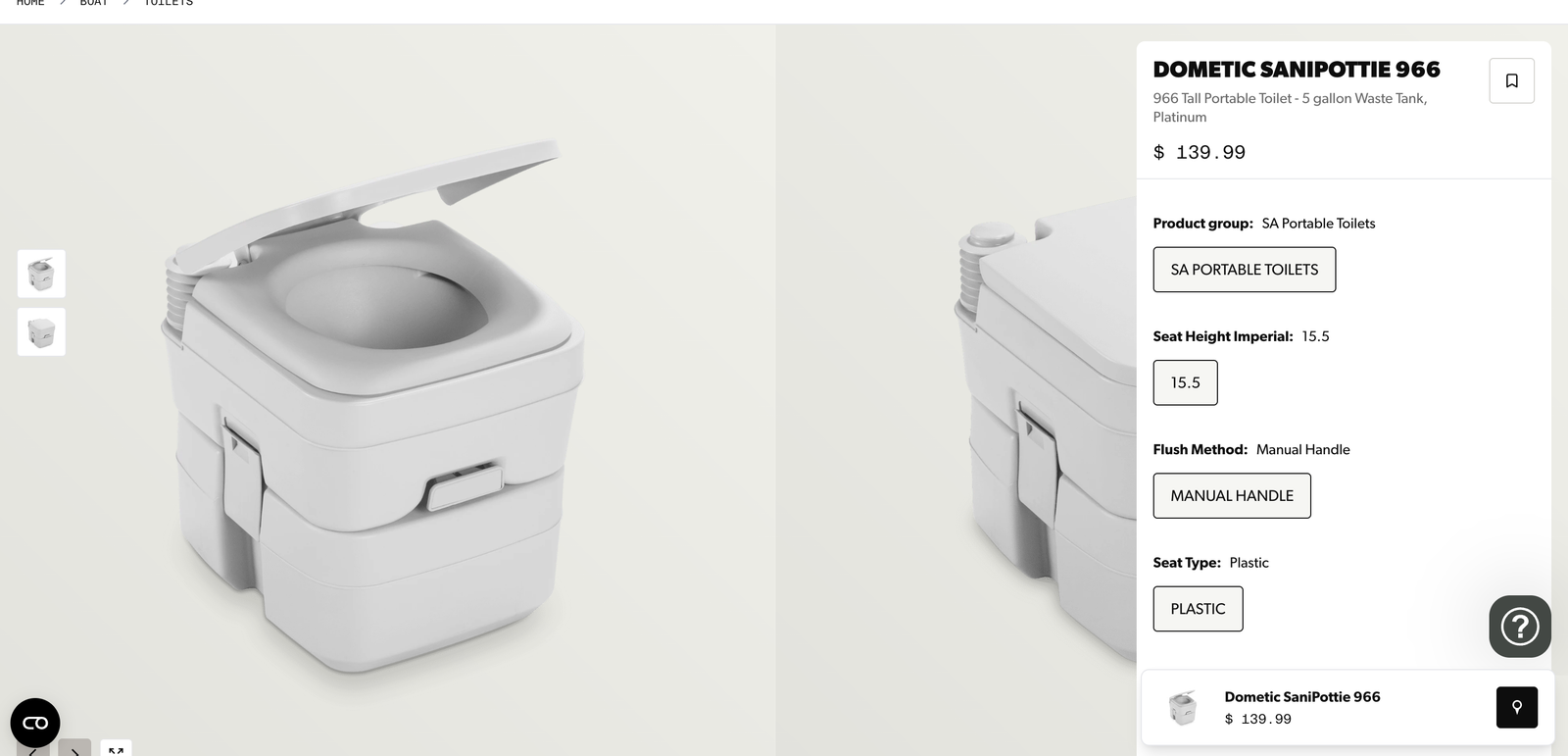The image size is (1568, 756).
Task: Select the first product thumbnail
Action: [x=41, y=274]
